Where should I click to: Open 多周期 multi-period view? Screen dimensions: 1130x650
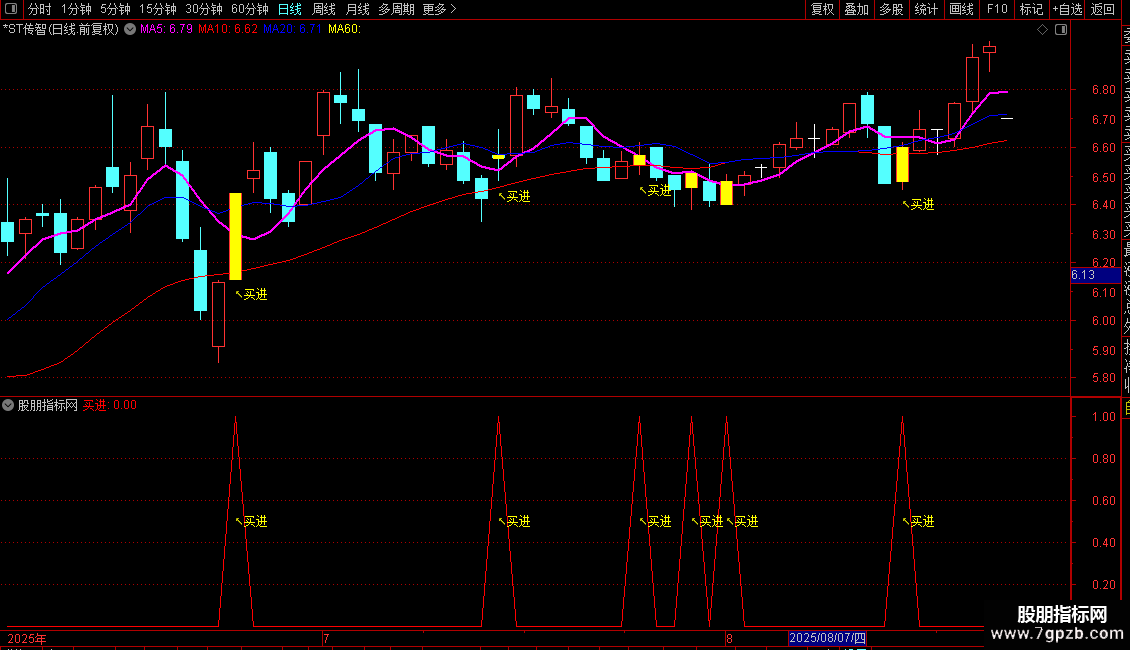(x=396, y=9)
